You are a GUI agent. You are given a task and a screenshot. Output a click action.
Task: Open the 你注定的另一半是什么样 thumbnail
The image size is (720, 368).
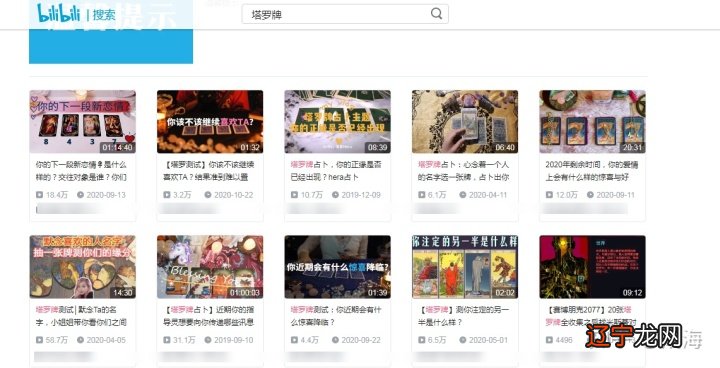point(465,267)
